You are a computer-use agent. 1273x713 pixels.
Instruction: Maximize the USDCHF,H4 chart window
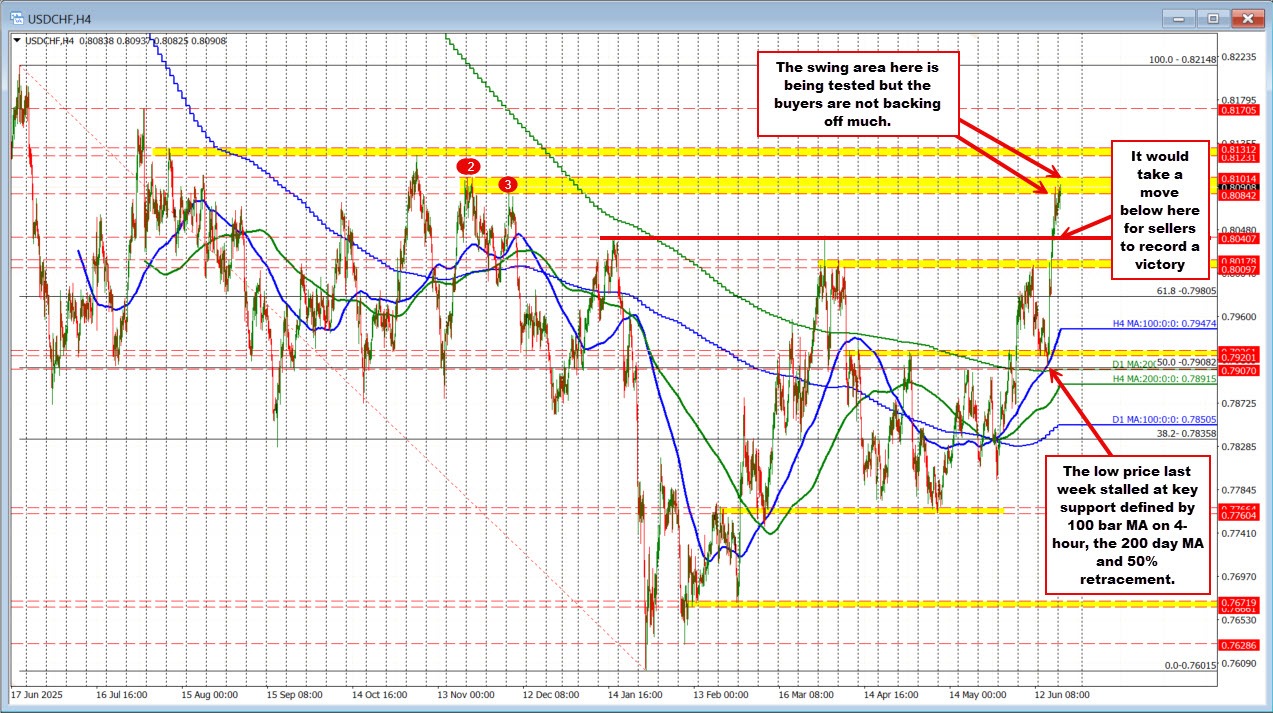point(1214,17)
